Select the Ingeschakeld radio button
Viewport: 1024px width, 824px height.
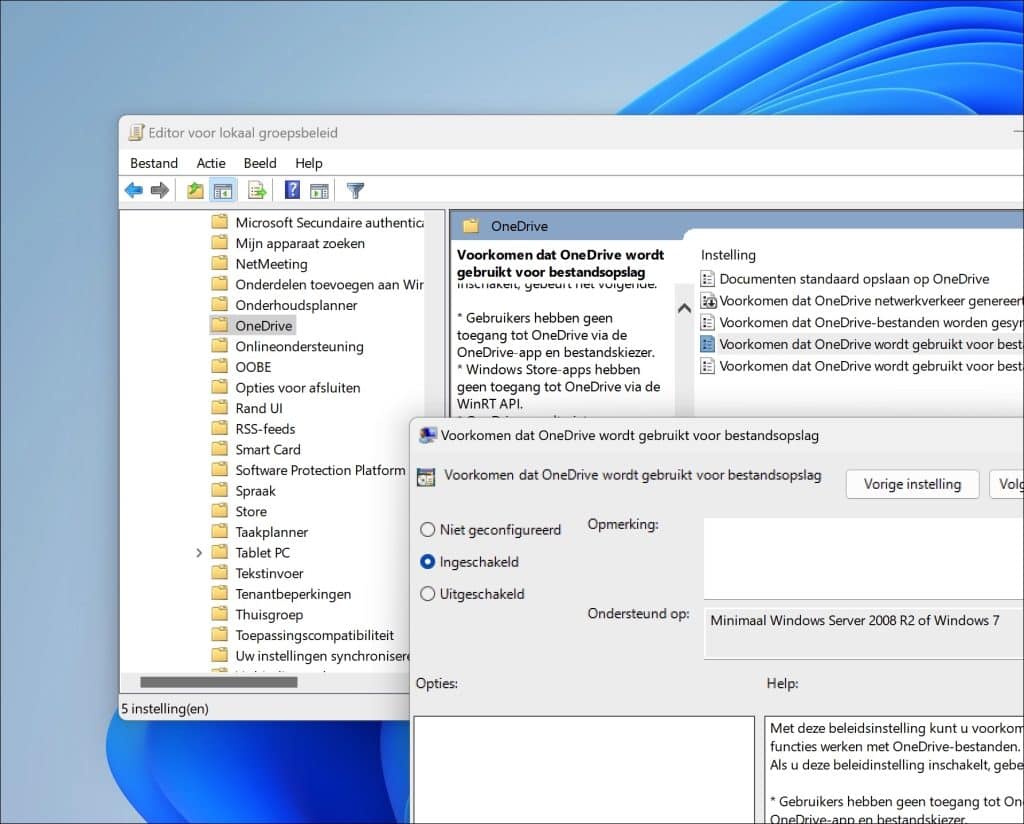coord(427,562)
